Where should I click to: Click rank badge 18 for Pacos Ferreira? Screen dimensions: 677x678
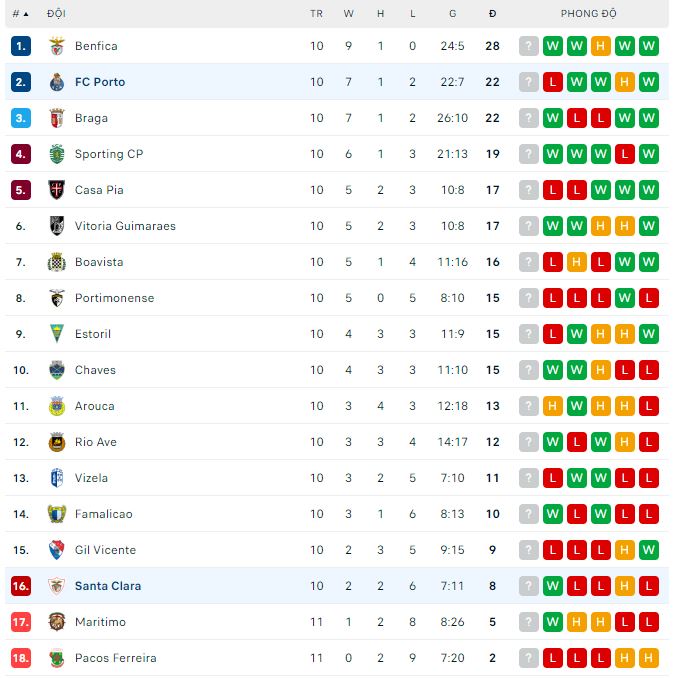coord(21,658)
